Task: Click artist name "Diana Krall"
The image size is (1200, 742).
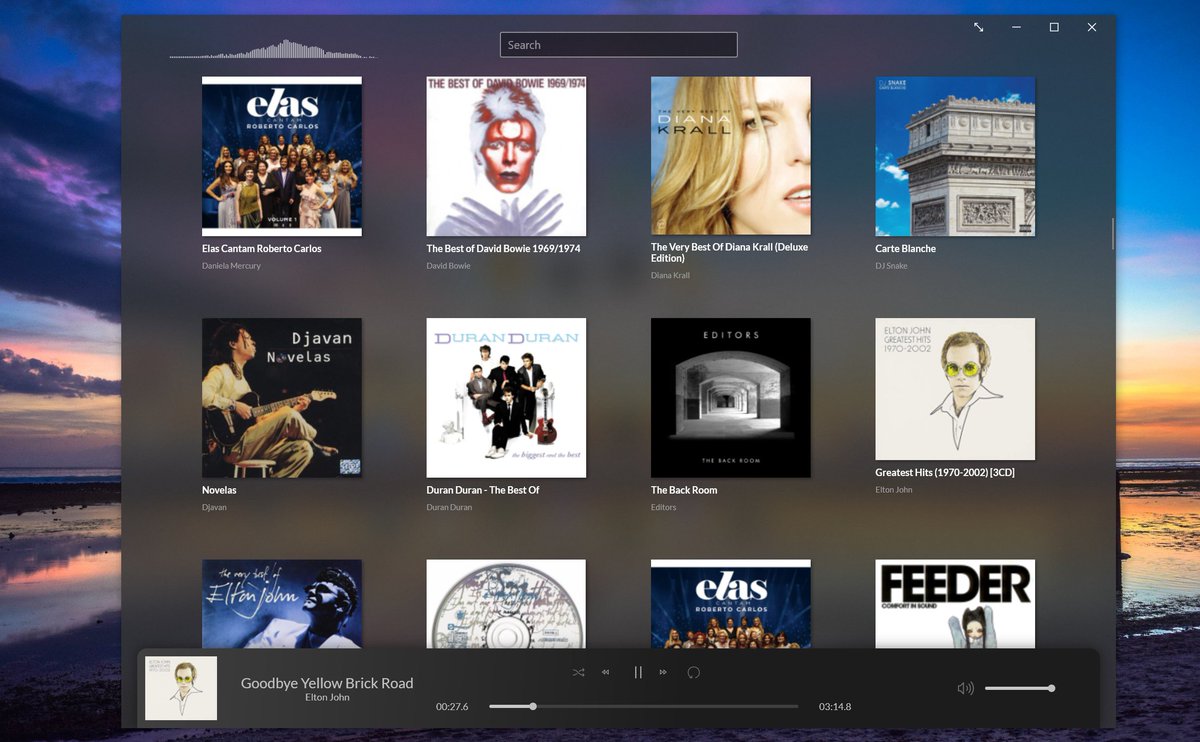Action: 670,275
